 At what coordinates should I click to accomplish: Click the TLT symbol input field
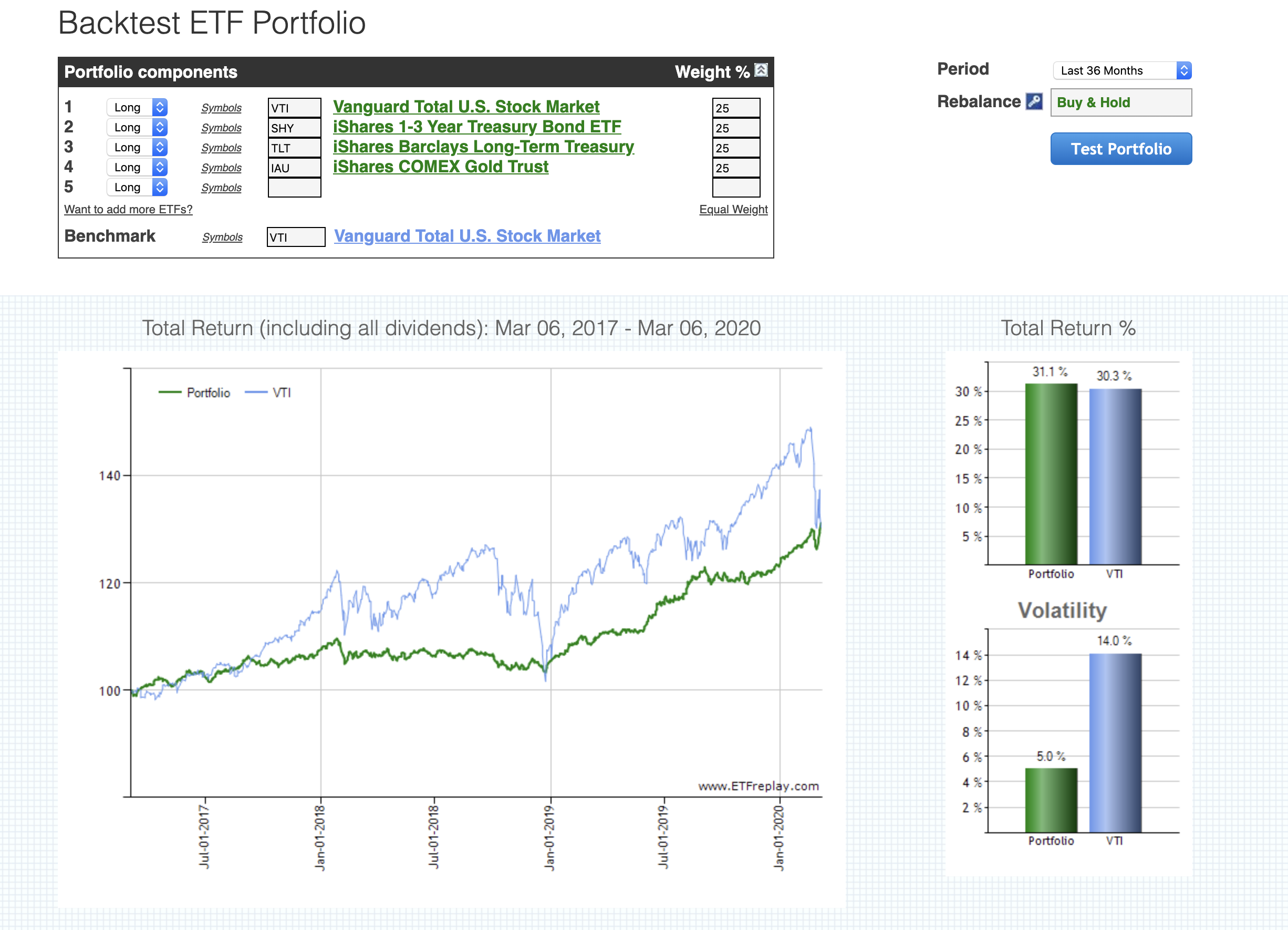pos(294,148)
